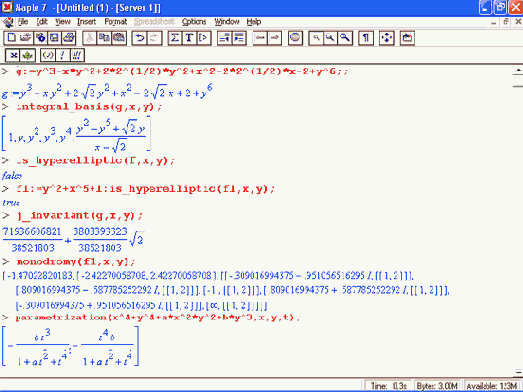The image size is (523, 392).
Task: Click the Redo toolbar icon
Action: (x=154, y=38)
